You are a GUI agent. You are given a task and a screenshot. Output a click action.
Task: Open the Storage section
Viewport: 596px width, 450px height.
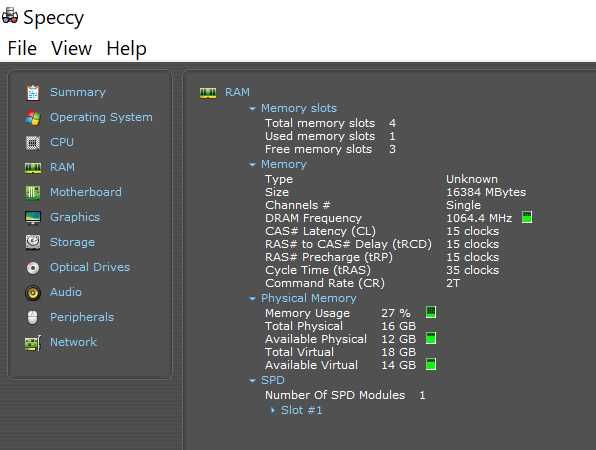pyautogui.click(x=72, y=242)
